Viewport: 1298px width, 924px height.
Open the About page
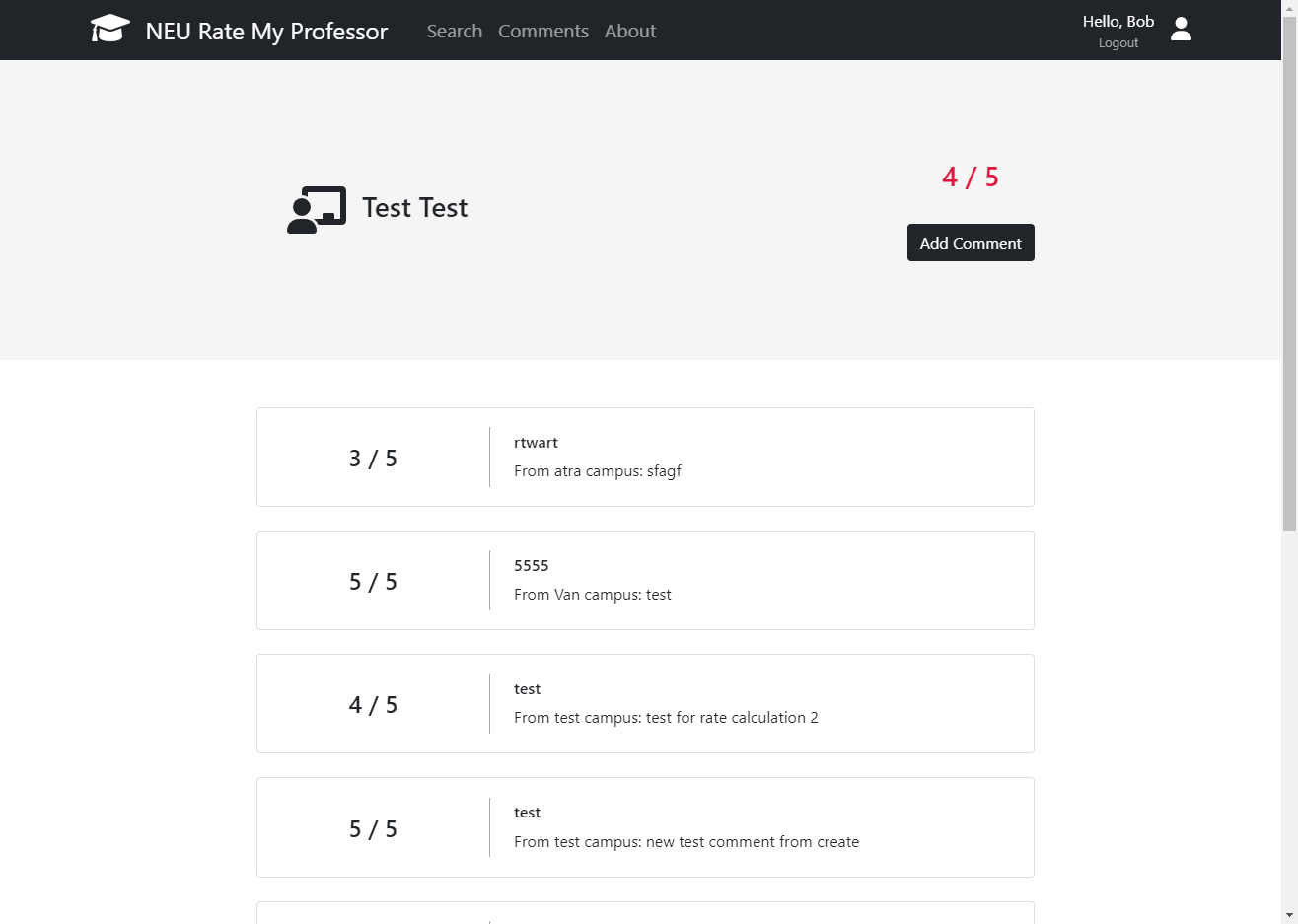tap(630, 31)
